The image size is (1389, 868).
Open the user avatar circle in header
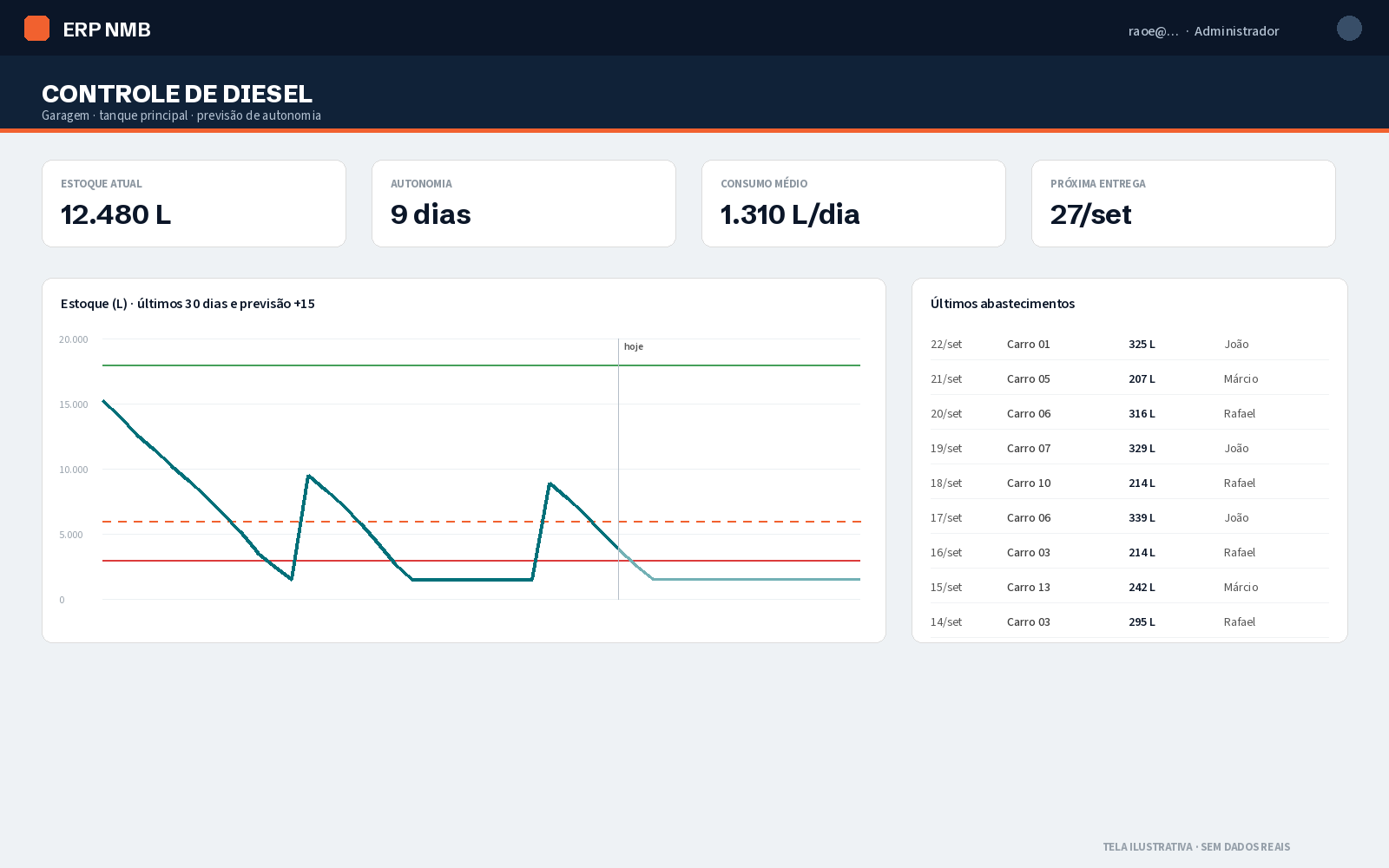(1349, 29)
